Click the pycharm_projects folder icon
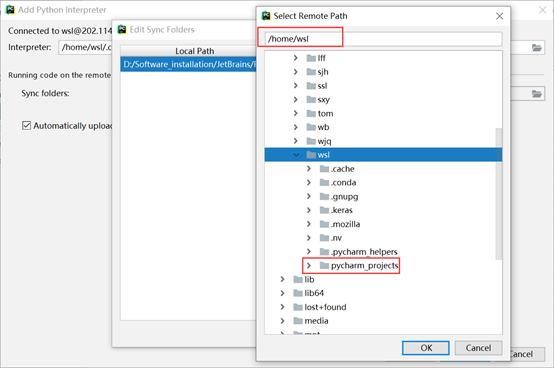Viewport: 554px width, 368px height. click(x=324, y=266)
